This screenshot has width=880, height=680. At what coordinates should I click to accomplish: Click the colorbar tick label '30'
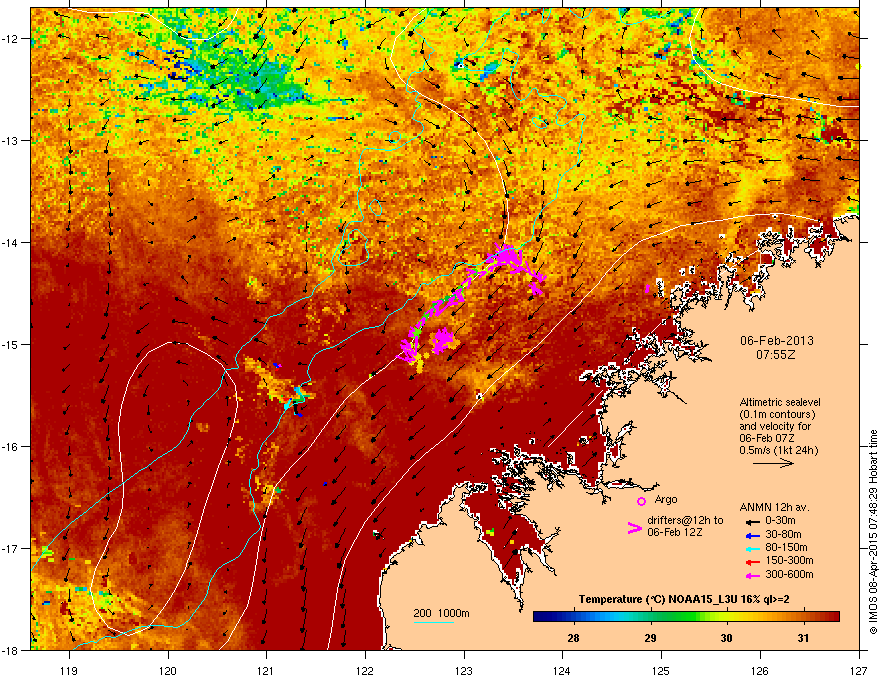click(x=726, y=638)
